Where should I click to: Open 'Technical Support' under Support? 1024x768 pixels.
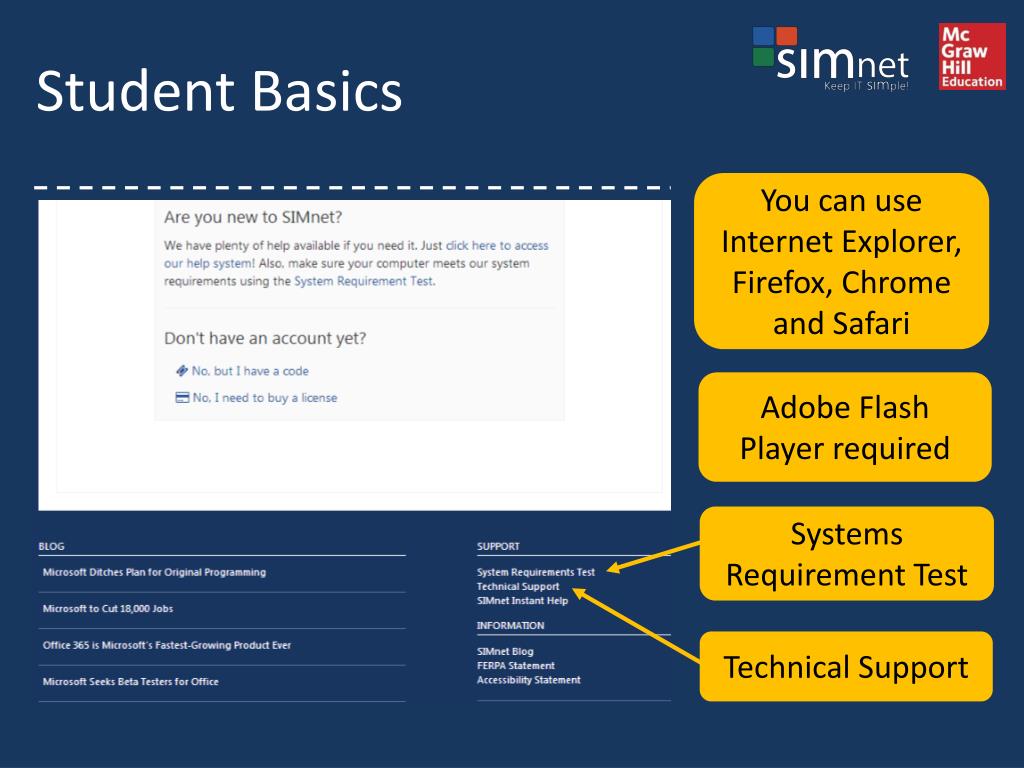518,586
